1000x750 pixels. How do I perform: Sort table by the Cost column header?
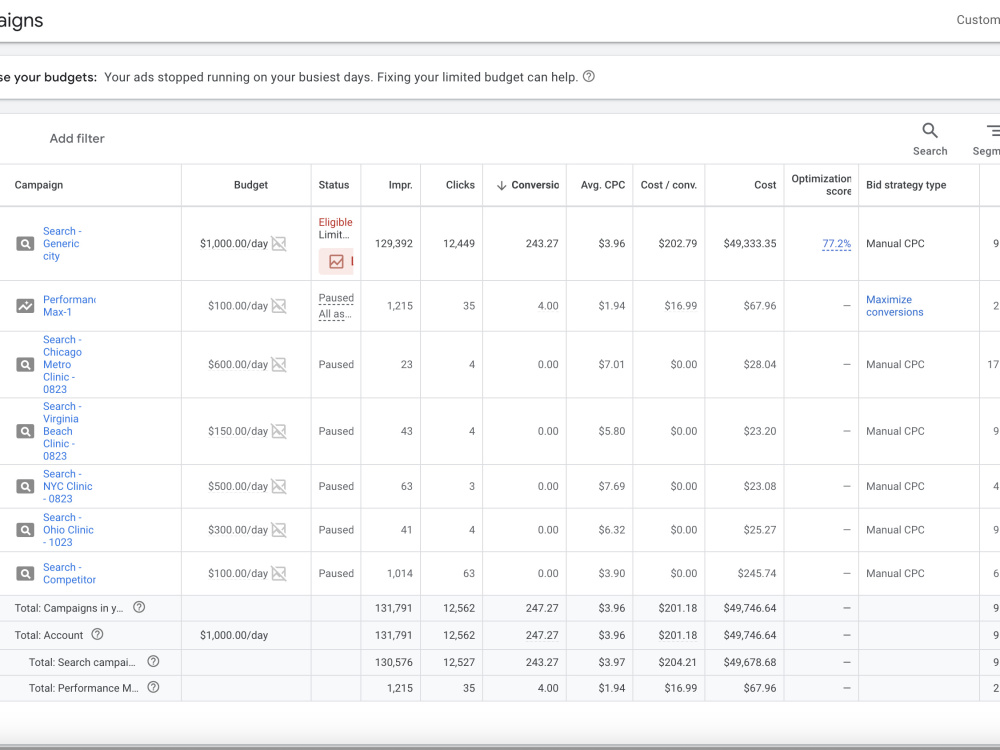pos(765,185)
